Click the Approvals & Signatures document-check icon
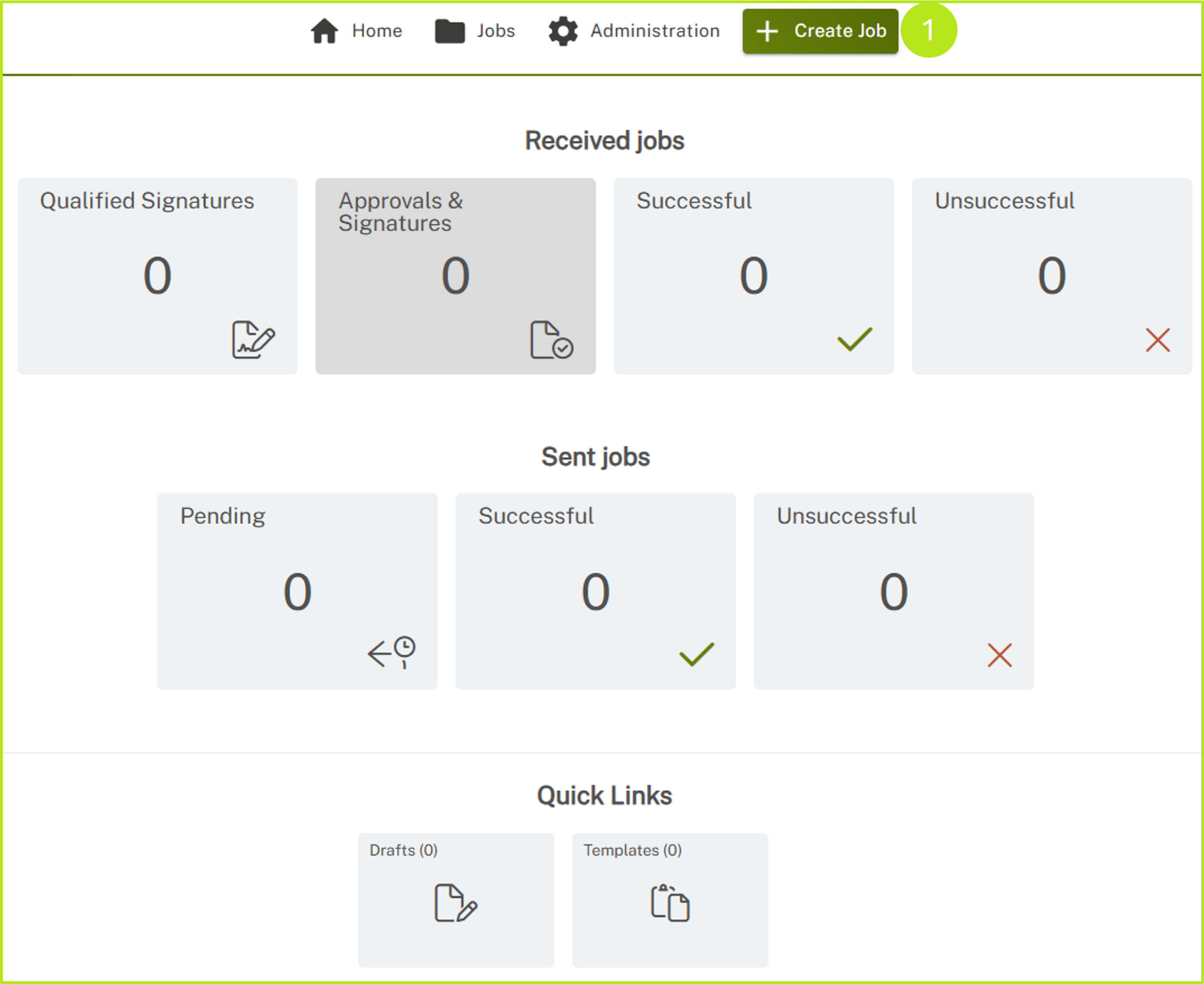1204x984 pixels. point(551,339)
